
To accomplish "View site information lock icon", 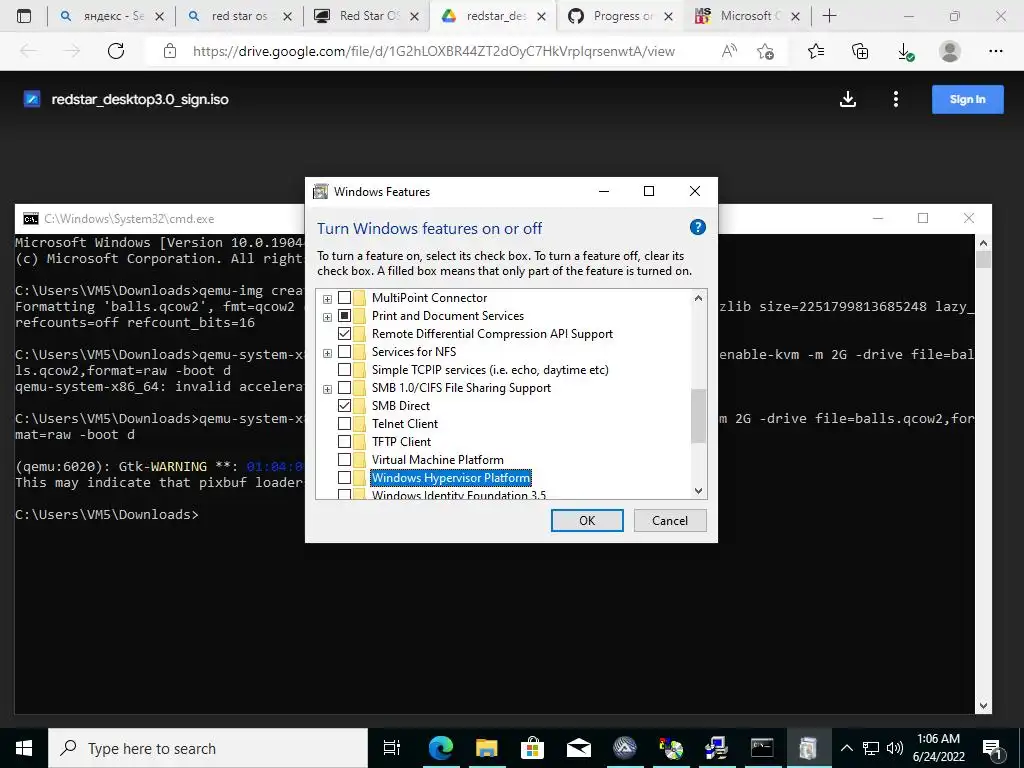I will (170, 51).
